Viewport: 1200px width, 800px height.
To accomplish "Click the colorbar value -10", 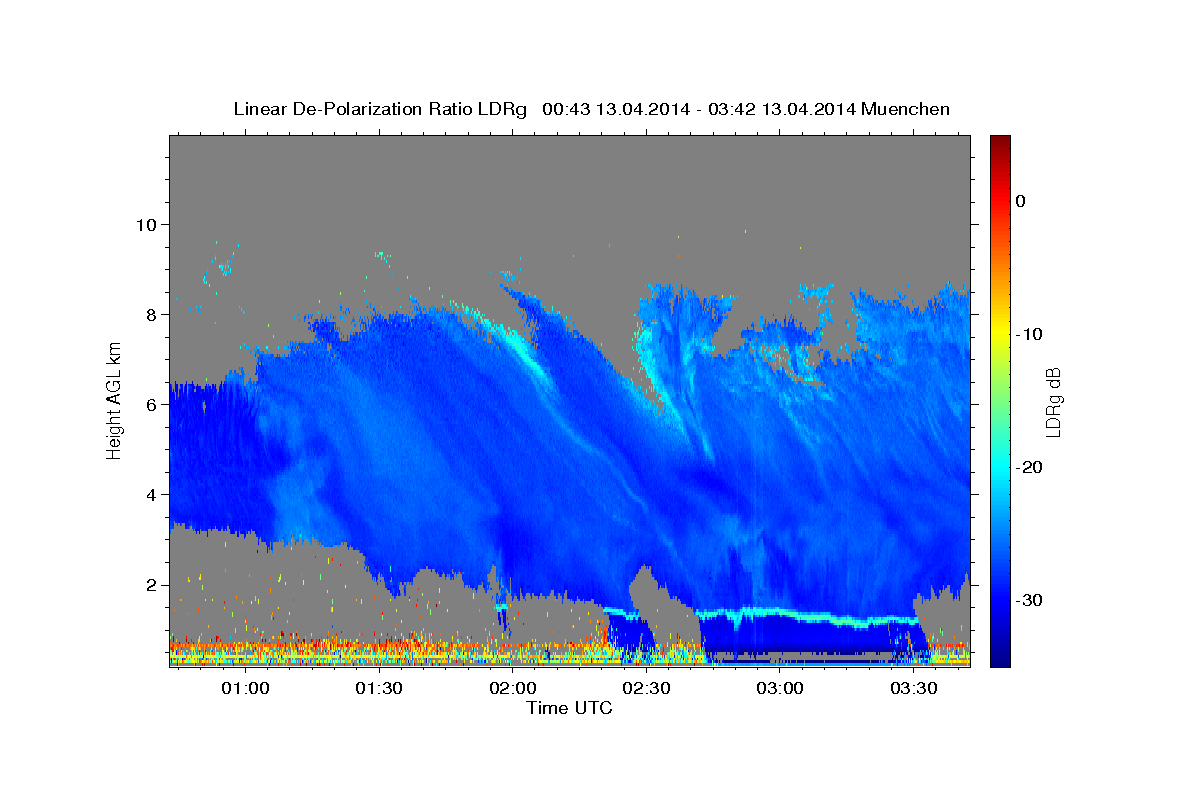I will tap(1030, 334).
